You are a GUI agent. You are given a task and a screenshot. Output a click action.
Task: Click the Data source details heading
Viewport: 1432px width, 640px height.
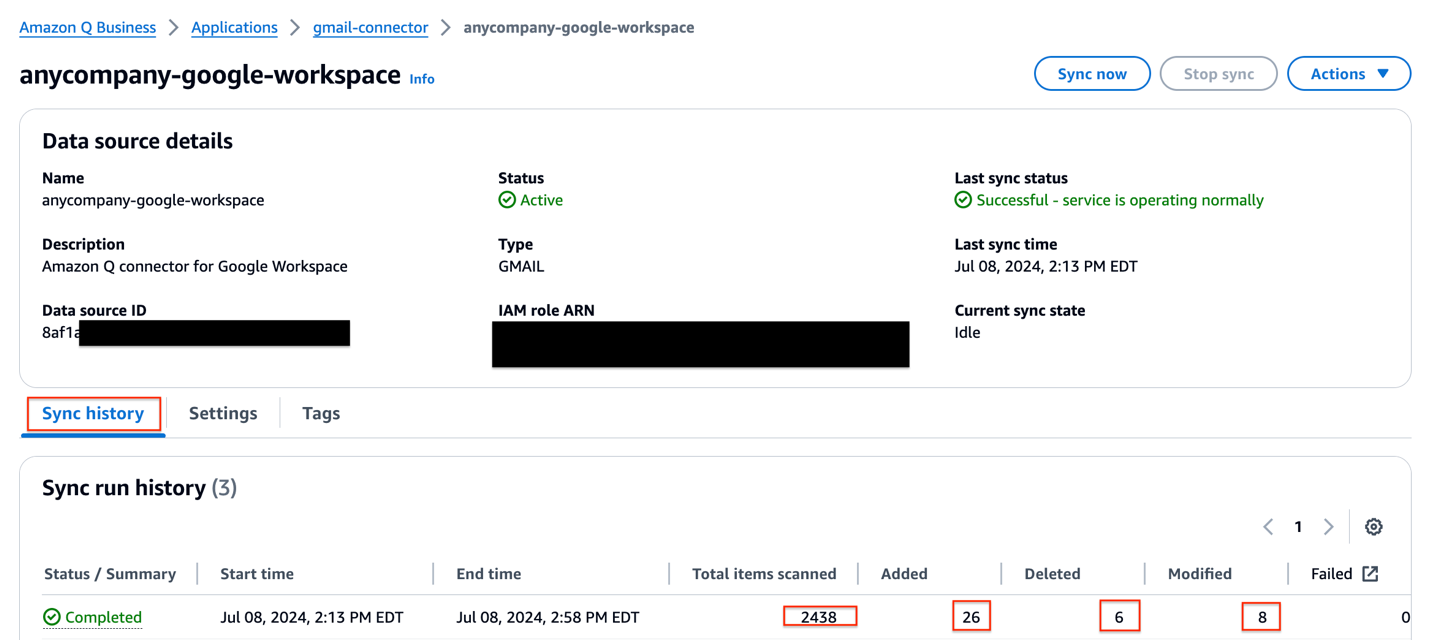[x=137, y=141]
